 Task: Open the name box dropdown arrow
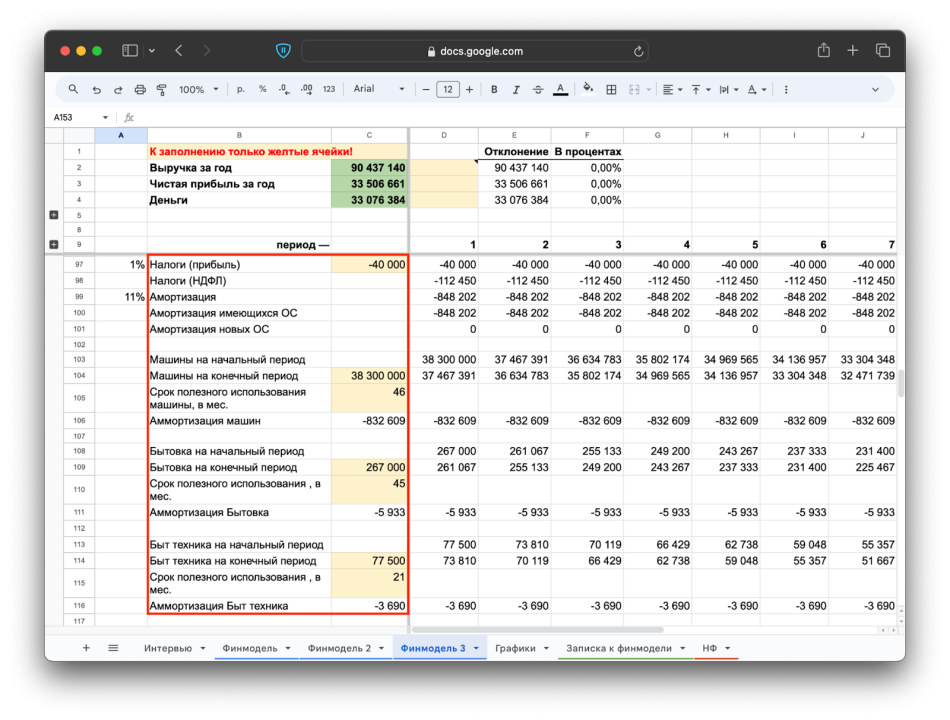[x=105, y=118]
